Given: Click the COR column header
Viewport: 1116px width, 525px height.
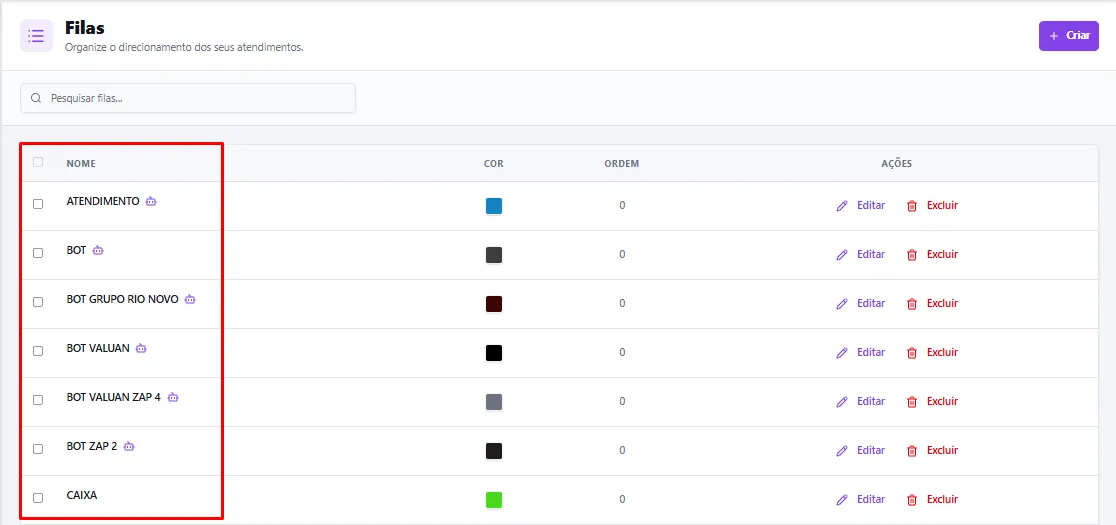Looking at the screenshot, I should point(494,164).
